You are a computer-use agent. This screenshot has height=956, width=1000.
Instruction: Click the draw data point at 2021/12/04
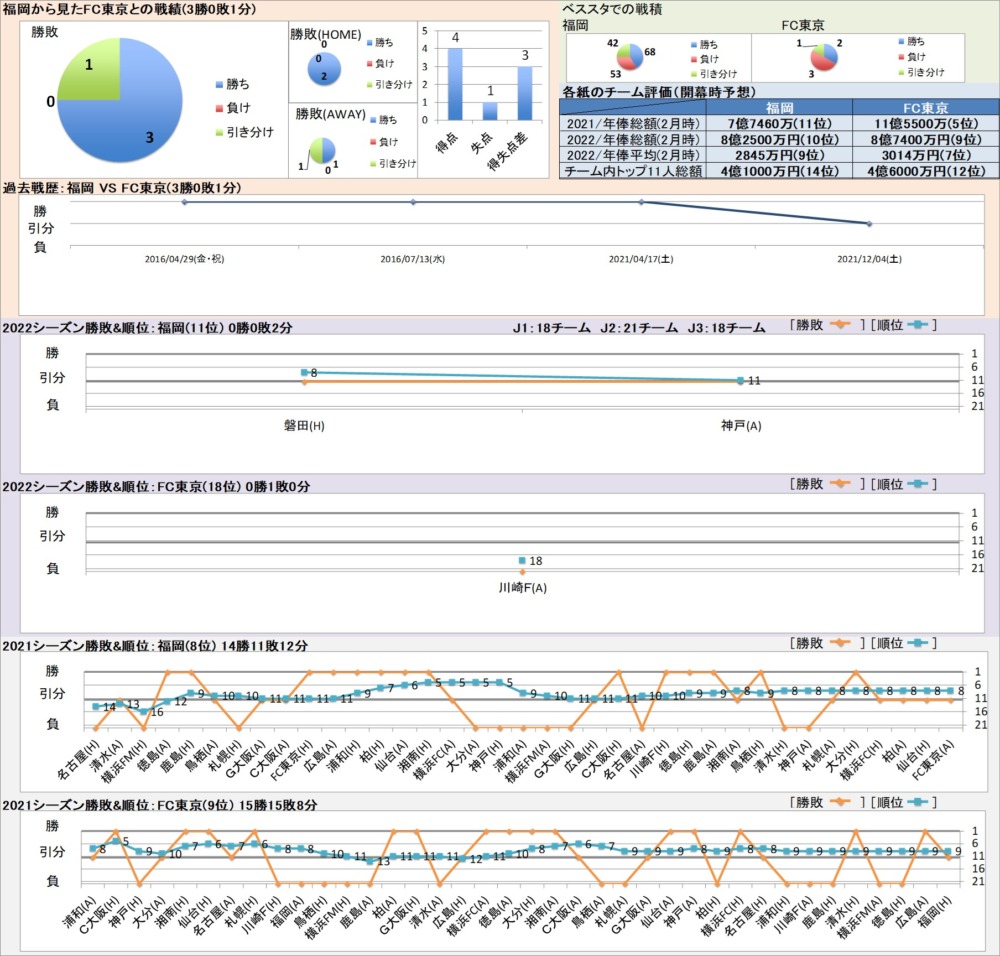pyautogui.click(x=869, y=224)
